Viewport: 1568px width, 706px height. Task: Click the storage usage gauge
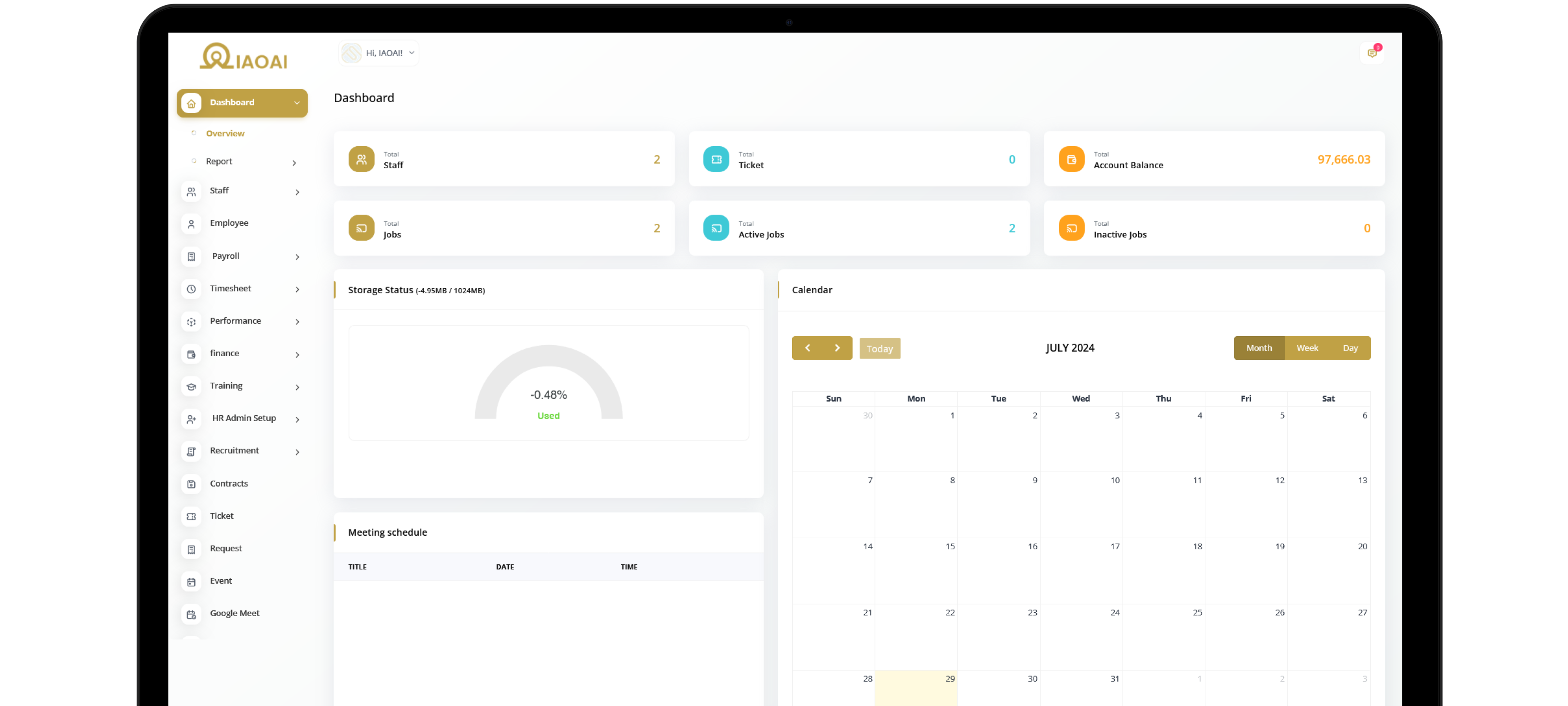(x=548, y=384)
